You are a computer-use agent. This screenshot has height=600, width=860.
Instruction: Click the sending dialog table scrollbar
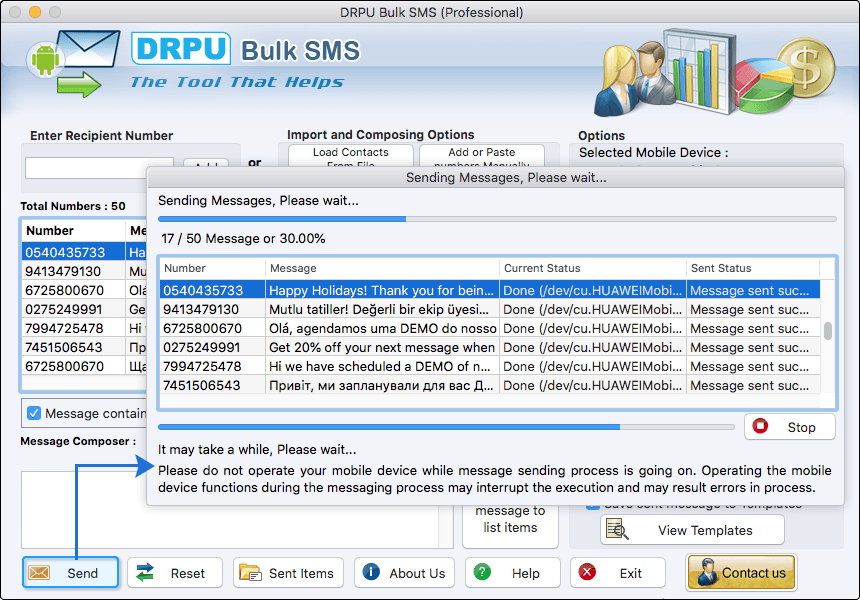click(x=828, y=333)
